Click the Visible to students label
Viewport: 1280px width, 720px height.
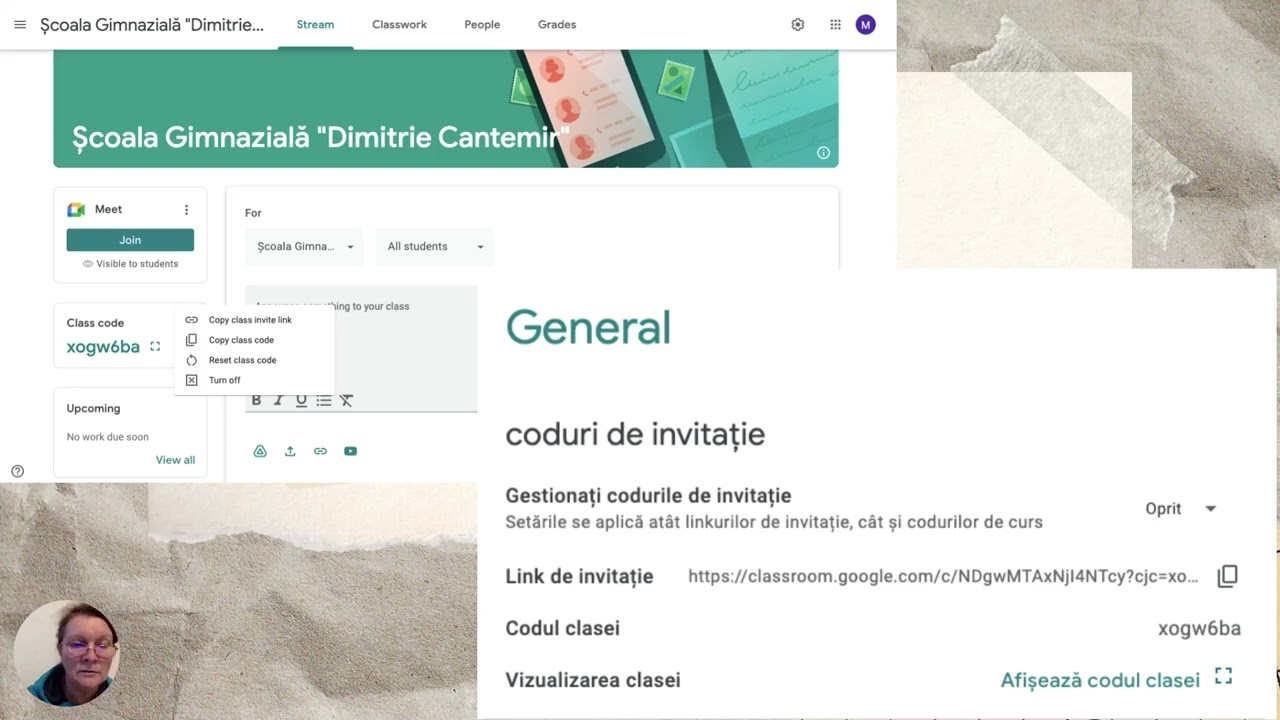(130, 264)
